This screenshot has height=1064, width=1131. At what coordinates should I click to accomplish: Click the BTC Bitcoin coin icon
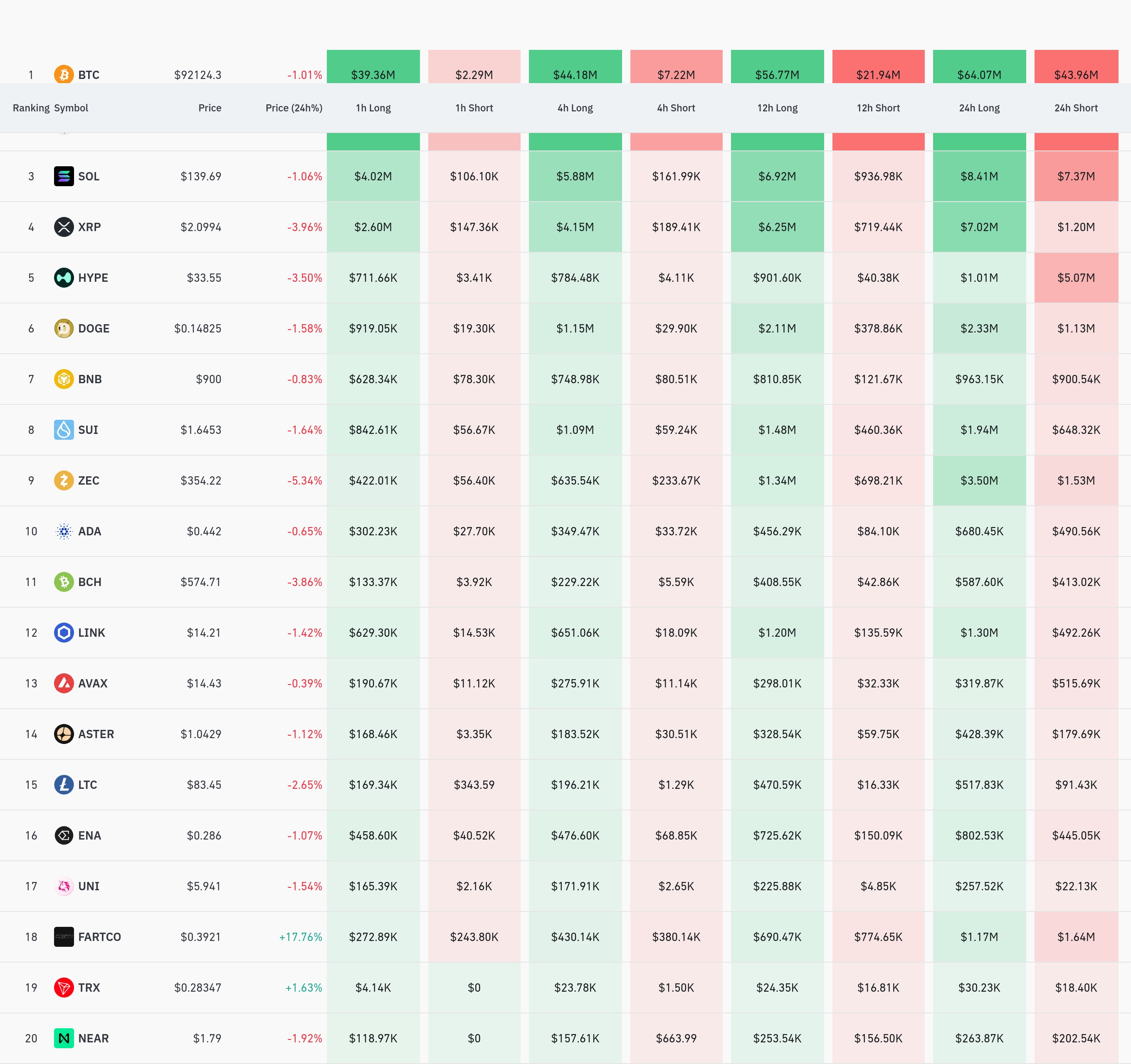(64, 74)
